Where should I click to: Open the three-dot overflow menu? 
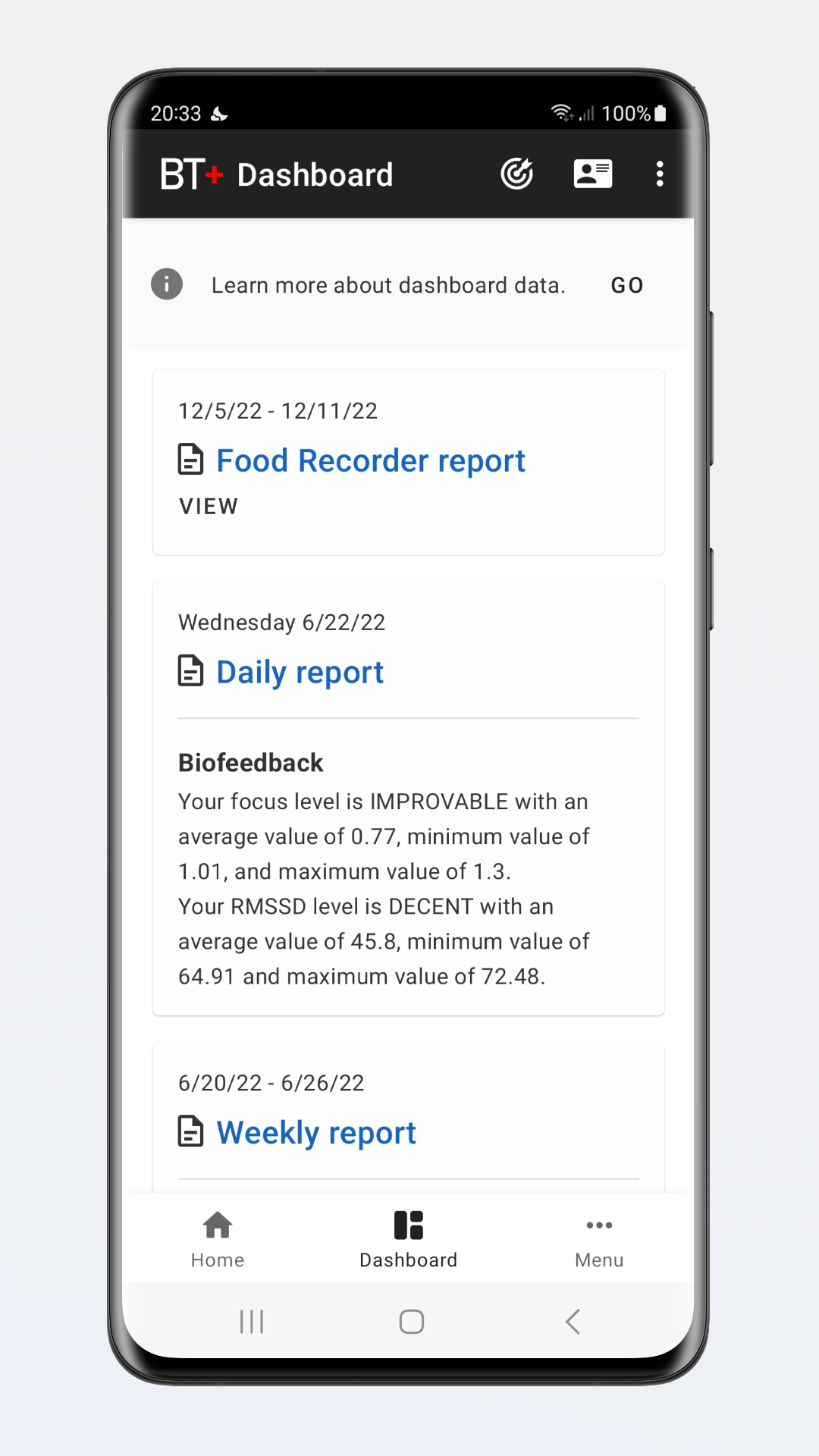[660, 174]
